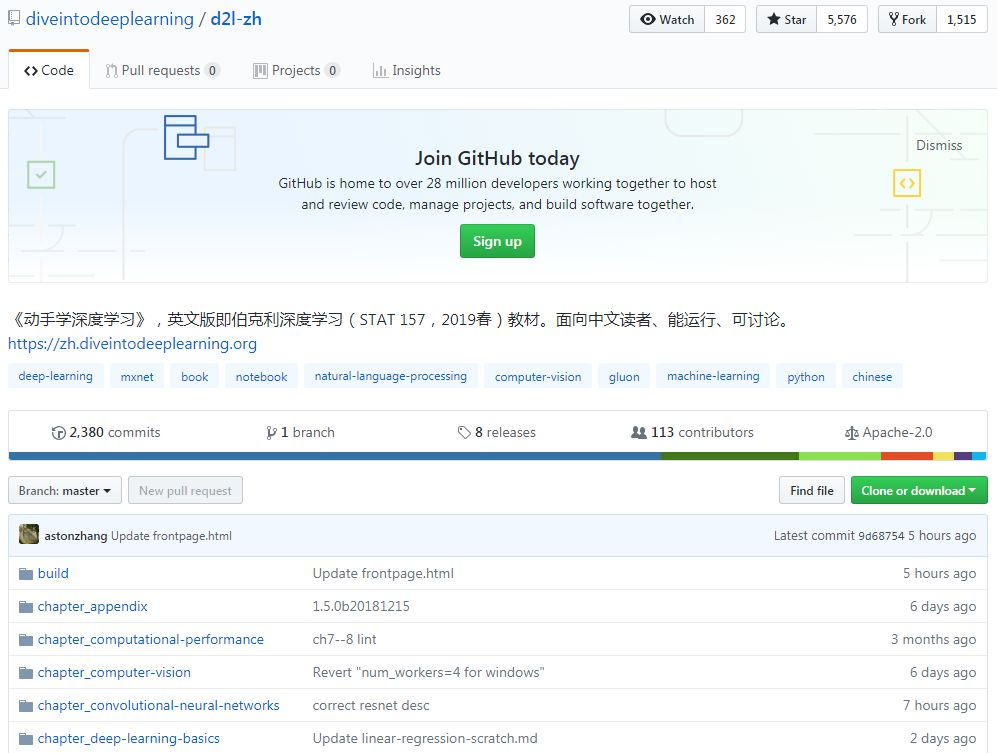Open the Branch: master dropdown

point(65,490)
